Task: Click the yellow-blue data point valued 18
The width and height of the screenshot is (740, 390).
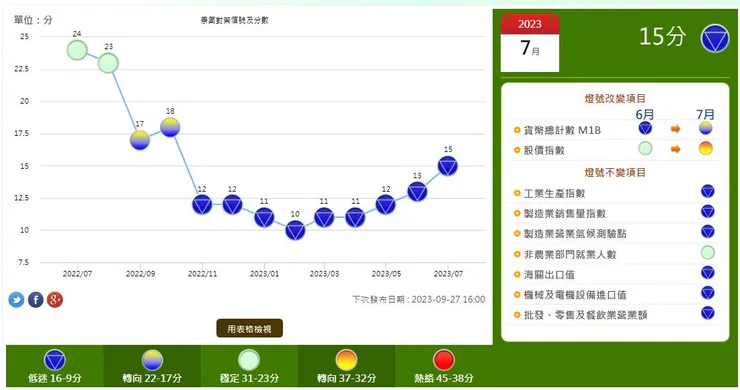Action: coord(170,127)
